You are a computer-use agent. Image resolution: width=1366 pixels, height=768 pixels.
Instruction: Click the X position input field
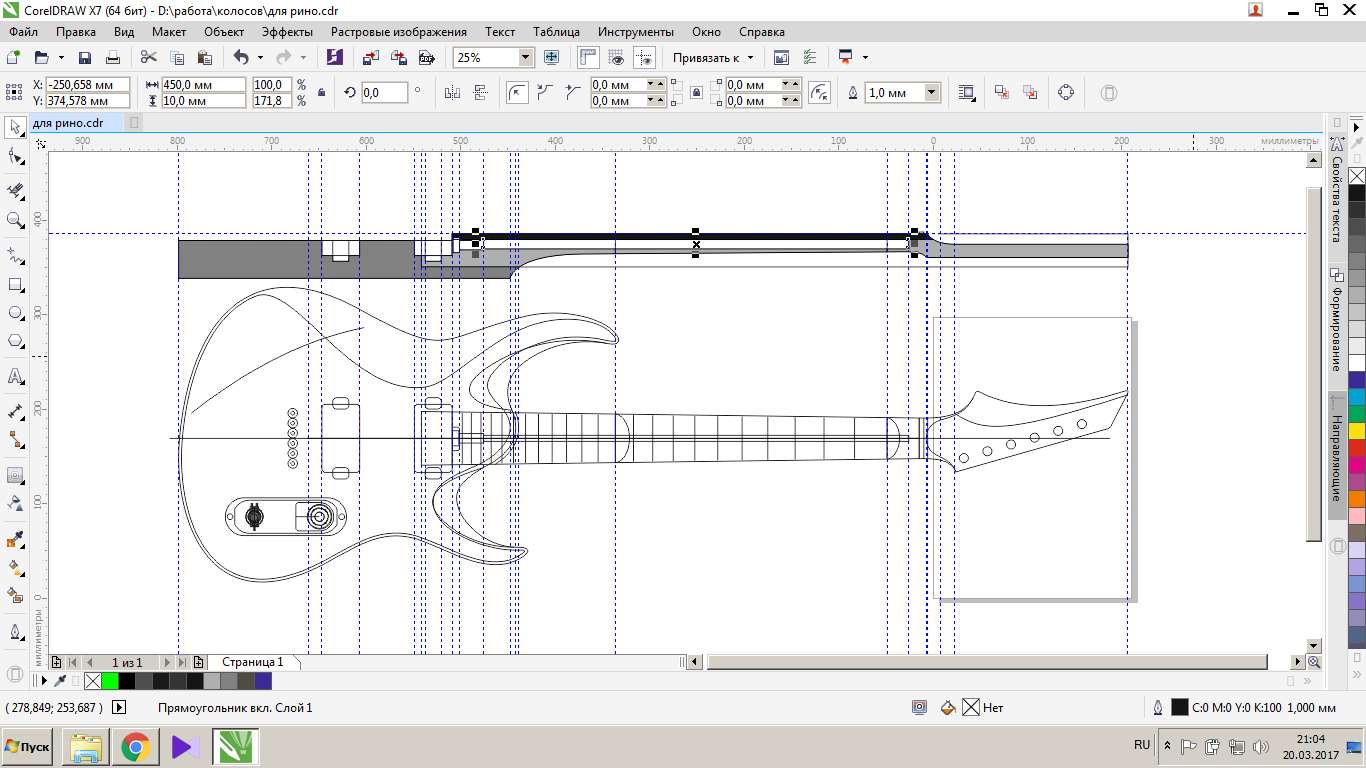pos(87,85)
